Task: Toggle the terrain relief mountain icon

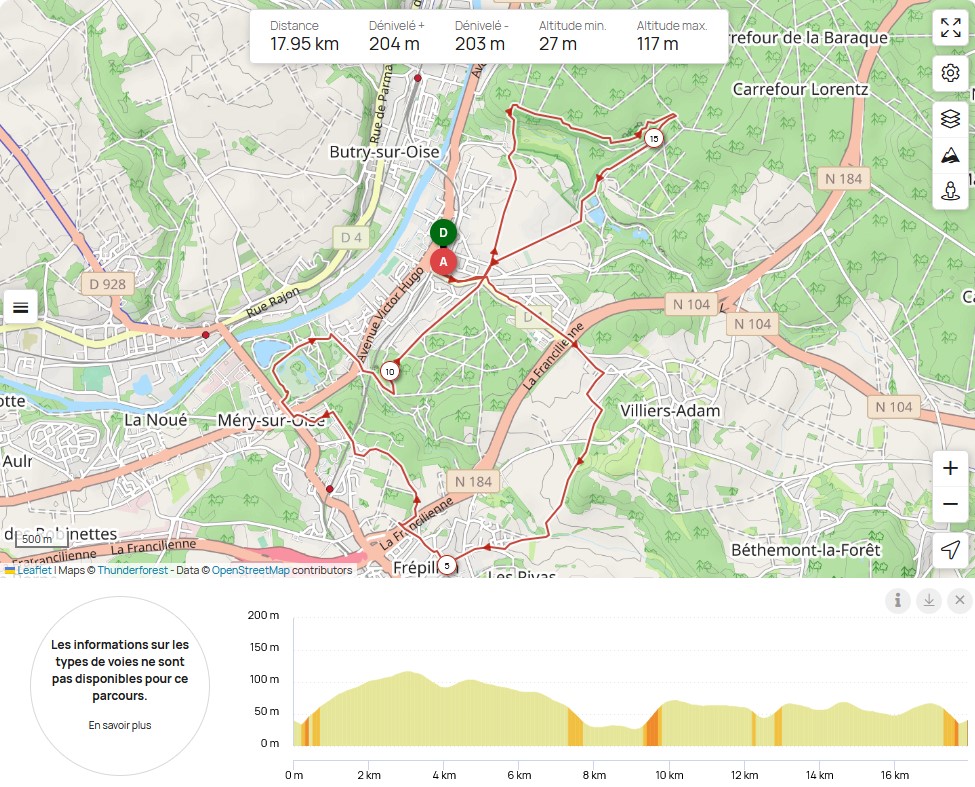Action: (x=950, y=155)
